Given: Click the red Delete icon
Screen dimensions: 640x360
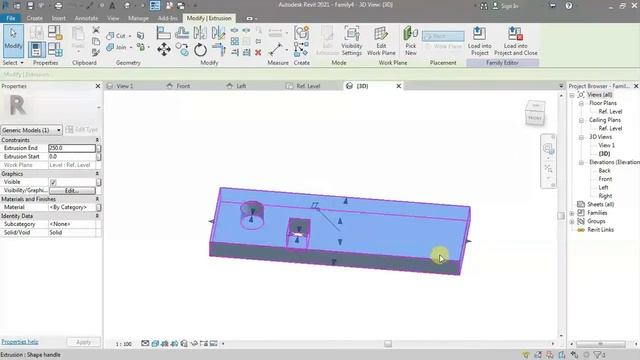Looking at the screenshot, I should (258, 52).
